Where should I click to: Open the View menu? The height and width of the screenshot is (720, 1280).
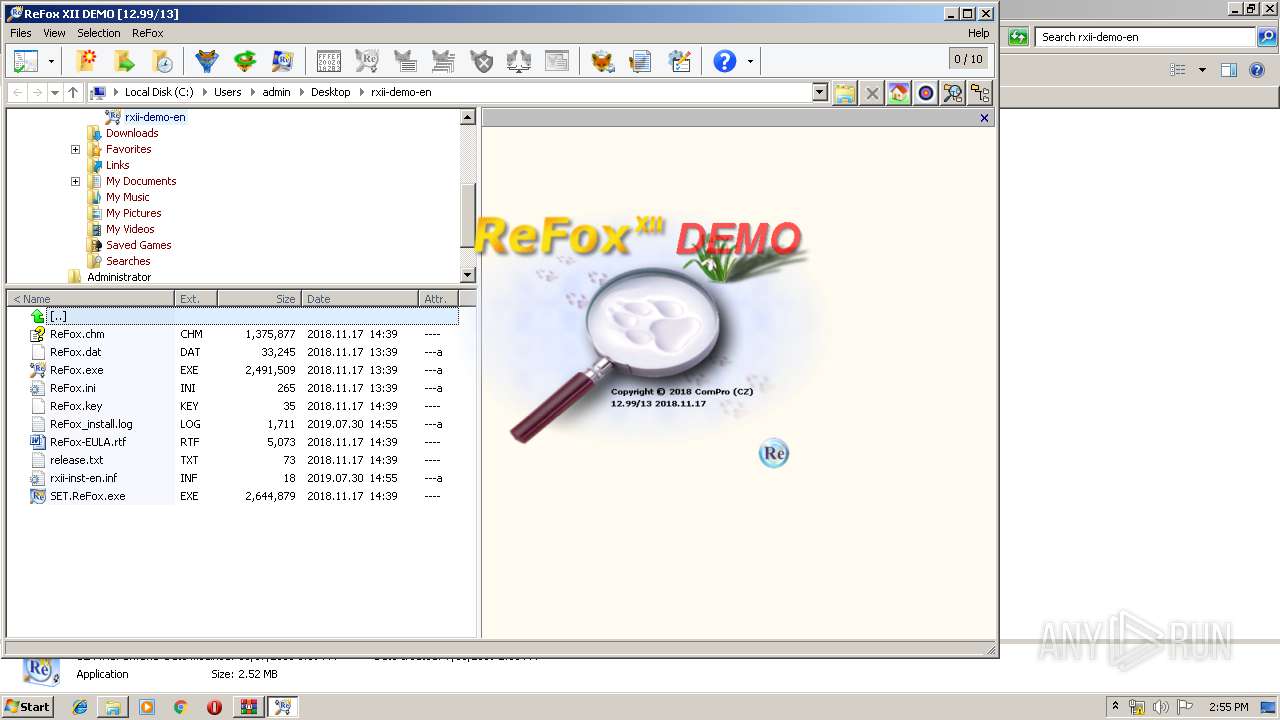[x=54, y=33]
